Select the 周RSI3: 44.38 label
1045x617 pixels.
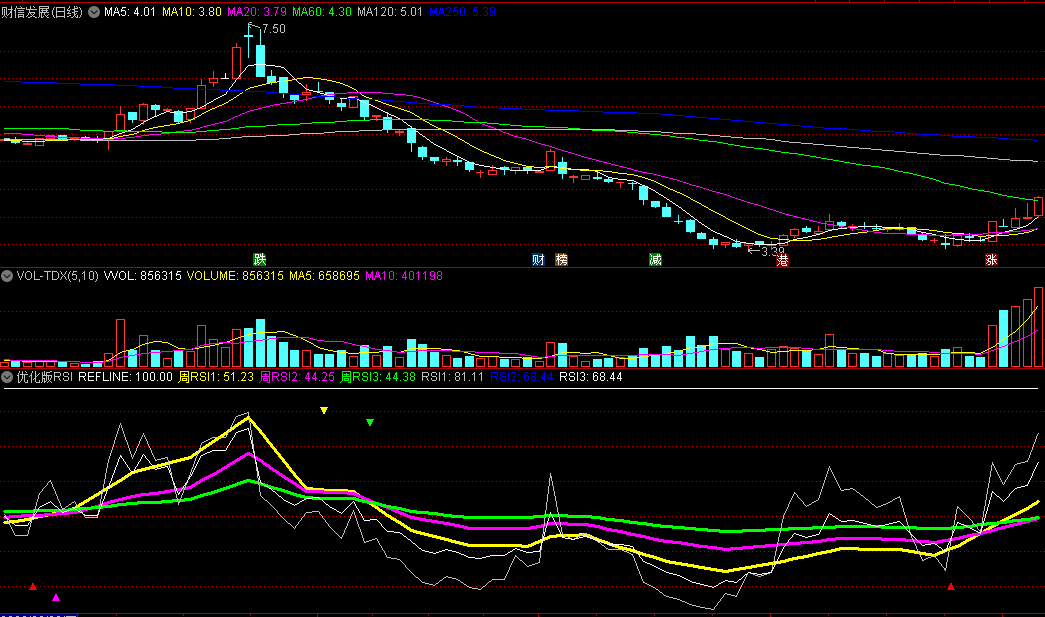tap(378, 377)
